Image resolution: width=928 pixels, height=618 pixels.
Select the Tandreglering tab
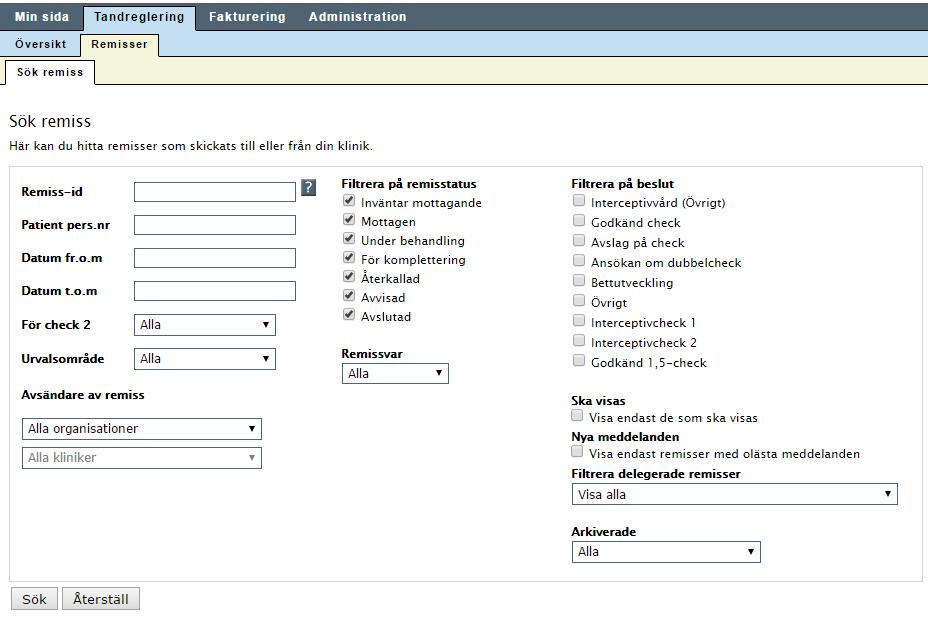pyautogui.click(x=139, y=17)
